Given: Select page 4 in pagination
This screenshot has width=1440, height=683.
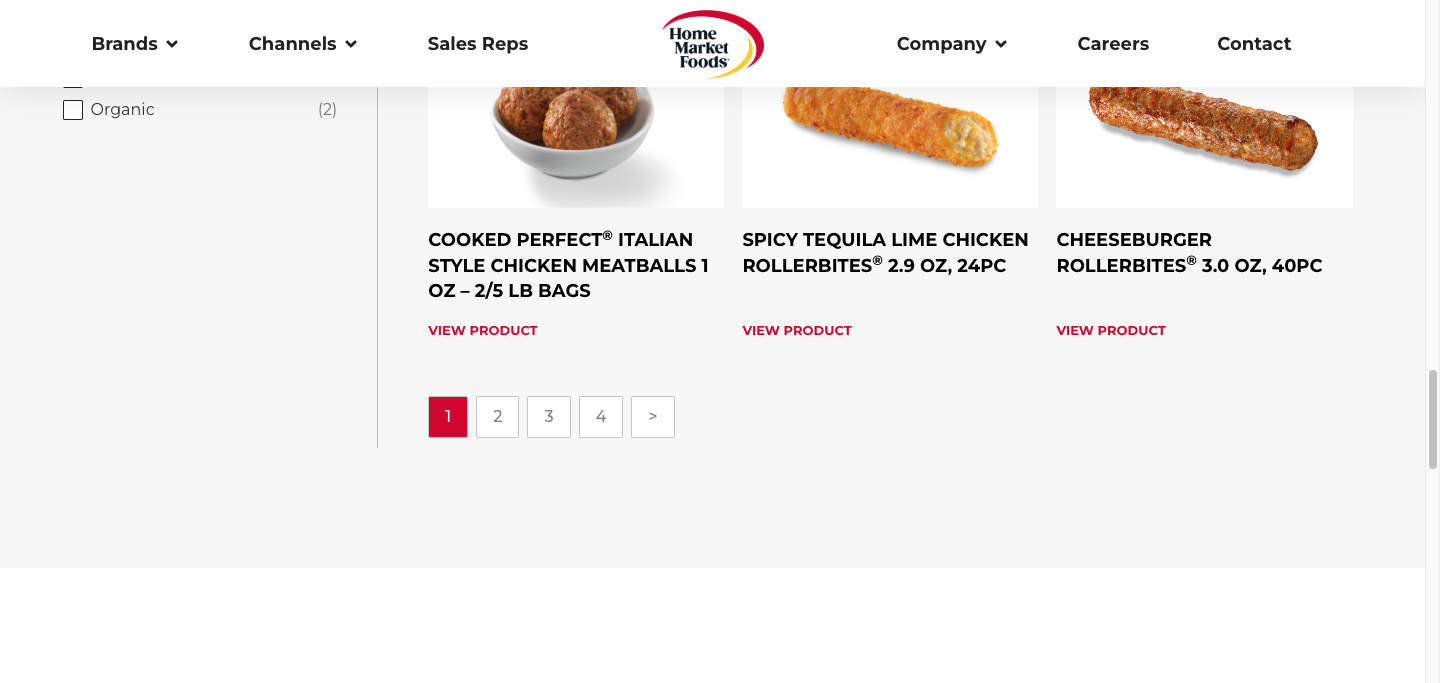Looking at the screenshot, I should pyautogui.click(x=601, y=417).
